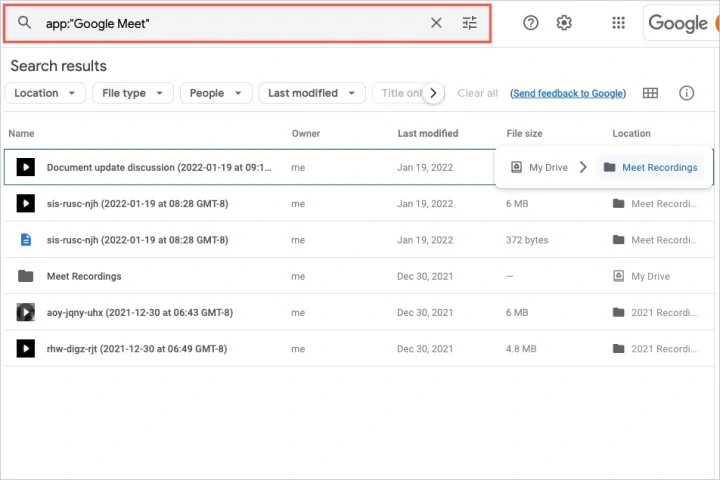Select the rhw-digz-rjt video icon
This screenshot has height=480, width=720.
pos(26,349)
